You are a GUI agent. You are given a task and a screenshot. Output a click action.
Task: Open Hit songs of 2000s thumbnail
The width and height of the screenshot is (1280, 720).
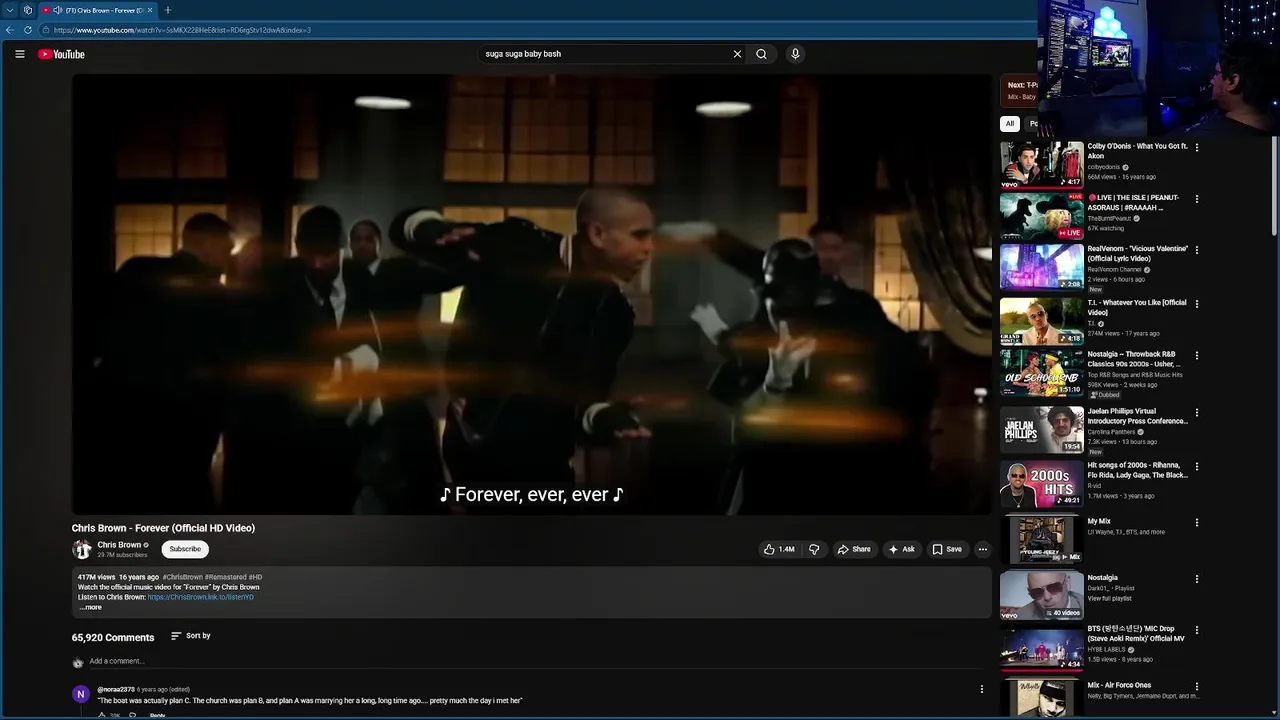(1041, 483)
